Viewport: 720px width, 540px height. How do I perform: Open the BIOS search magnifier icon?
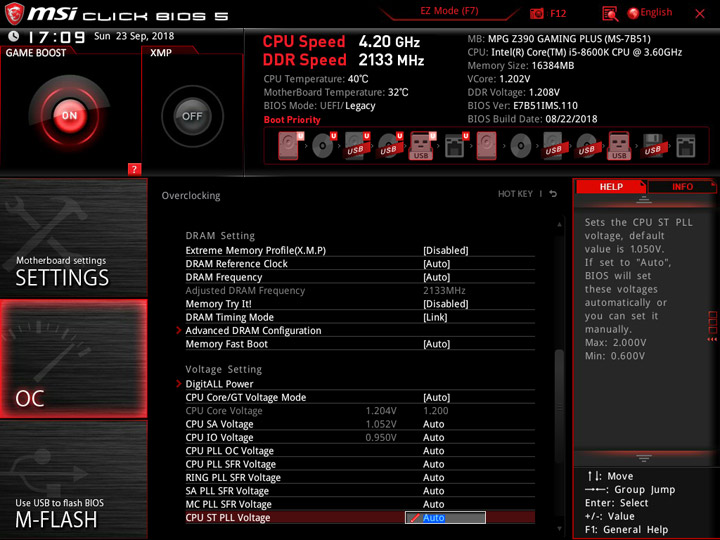(610, 13)
